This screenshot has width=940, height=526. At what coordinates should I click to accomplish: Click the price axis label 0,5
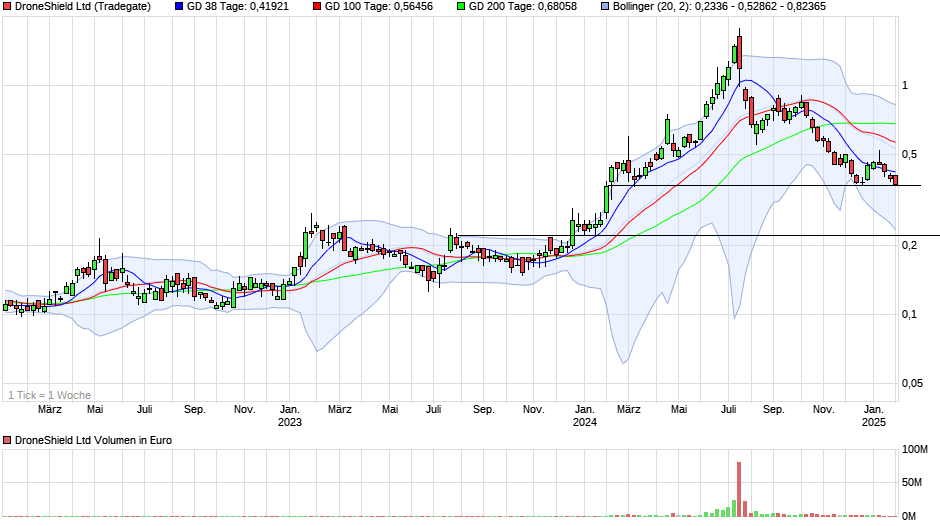pos(909,155)
